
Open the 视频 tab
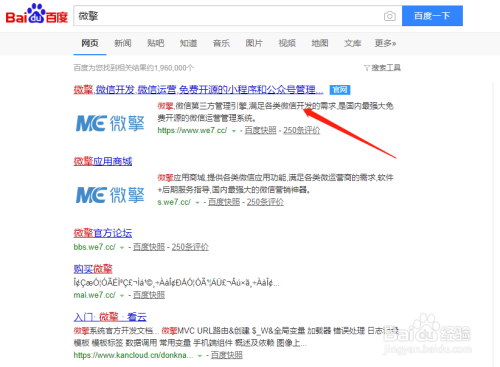point(287,43)
